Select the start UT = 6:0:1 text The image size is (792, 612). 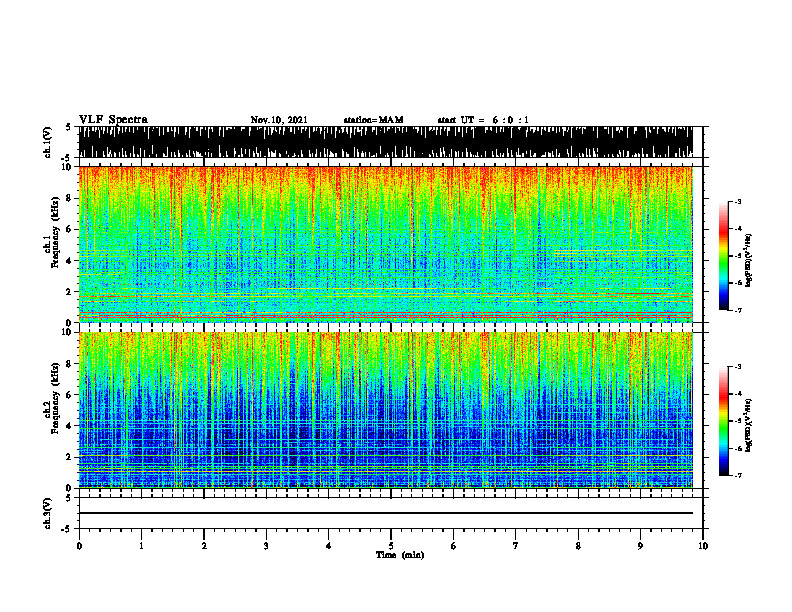point(483,120)
